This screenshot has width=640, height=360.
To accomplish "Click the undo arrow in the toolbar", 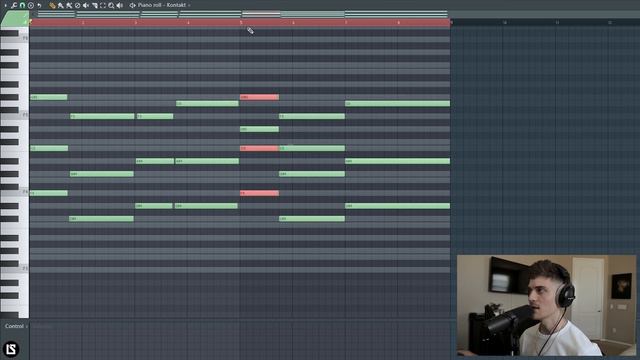I will [39, 5].
